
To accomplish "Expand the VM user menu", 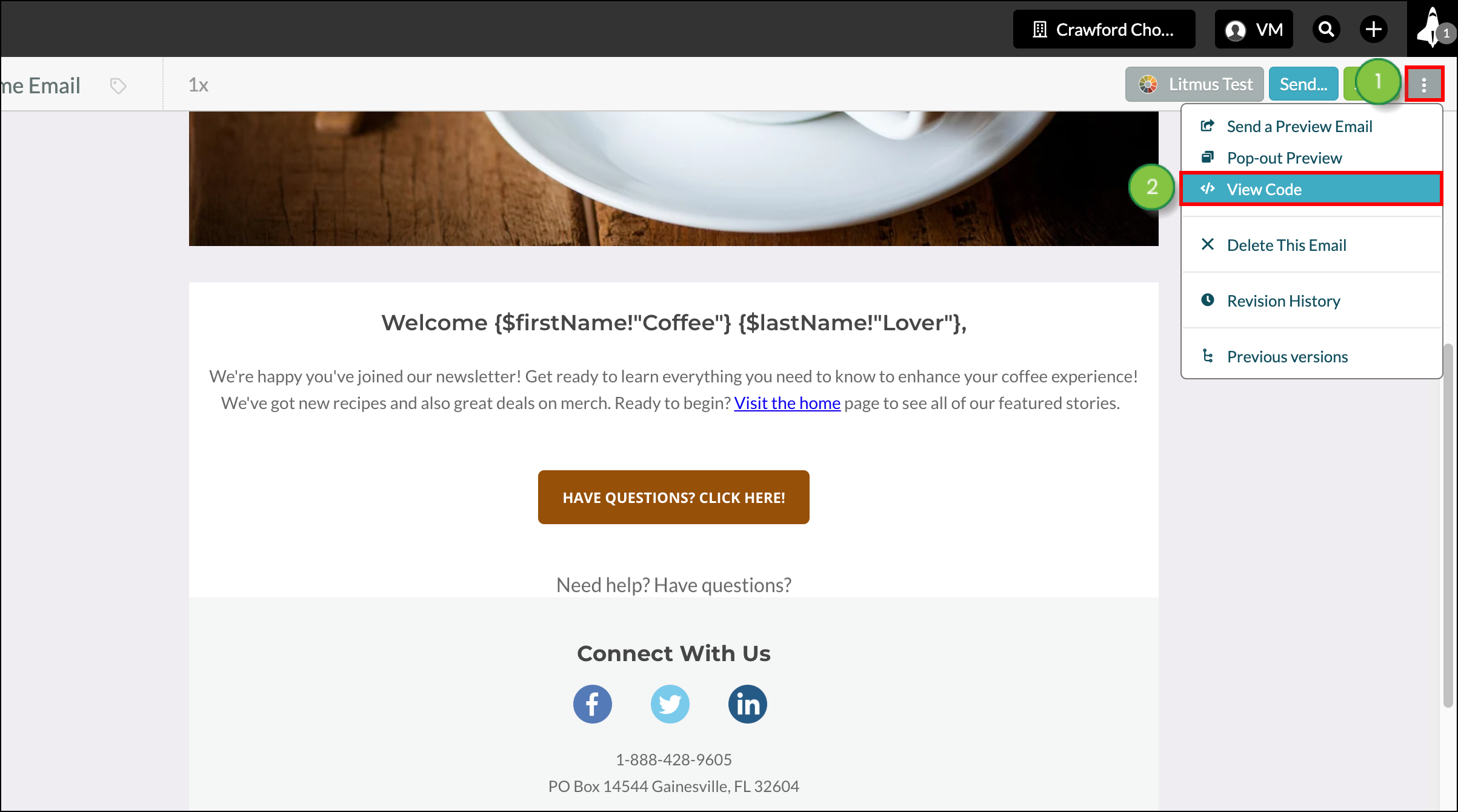I will (1253, 29).
